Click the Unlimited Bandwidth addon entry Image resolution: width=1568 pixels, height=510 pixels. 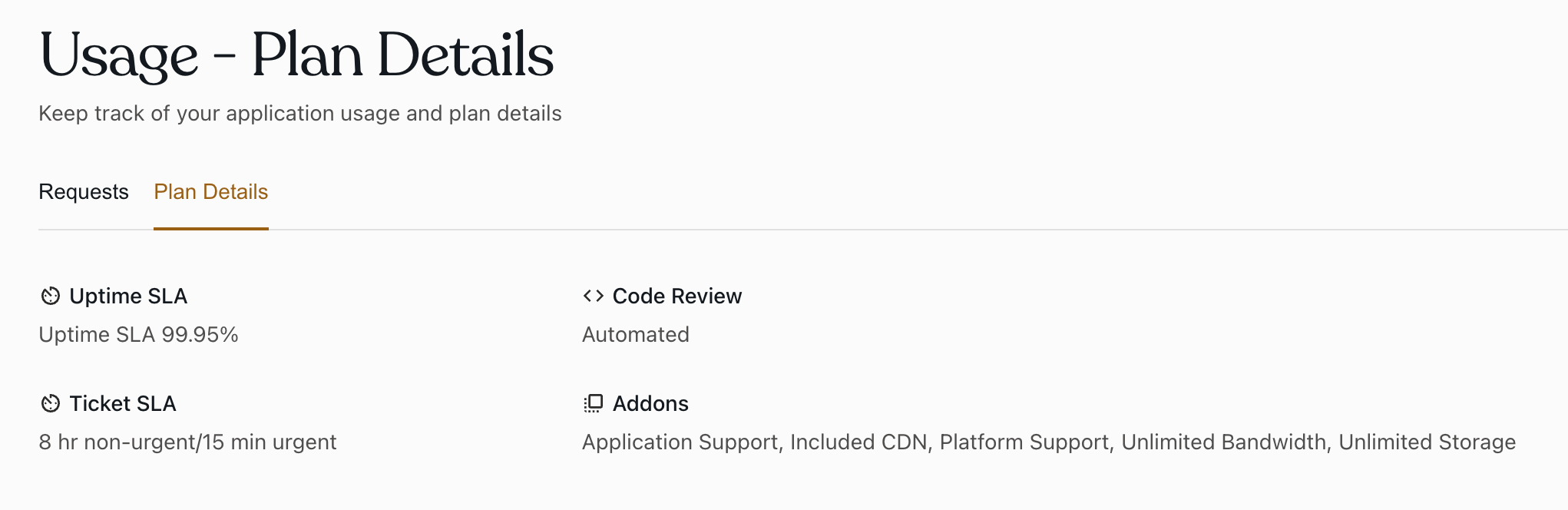point(1225,442)
